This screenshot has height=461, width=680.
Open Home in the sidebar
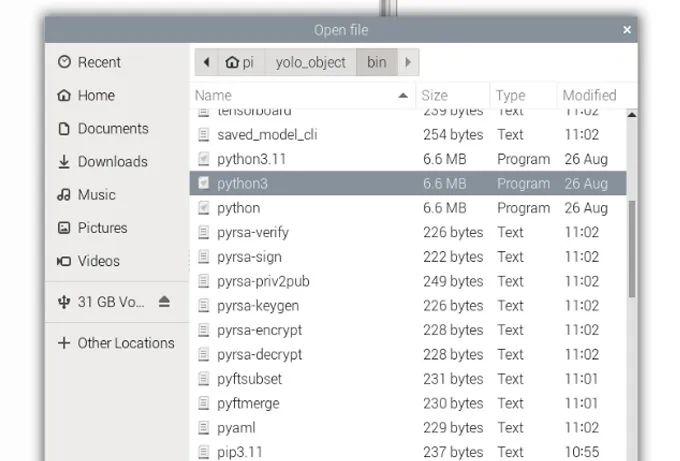[x=116, y=95]
